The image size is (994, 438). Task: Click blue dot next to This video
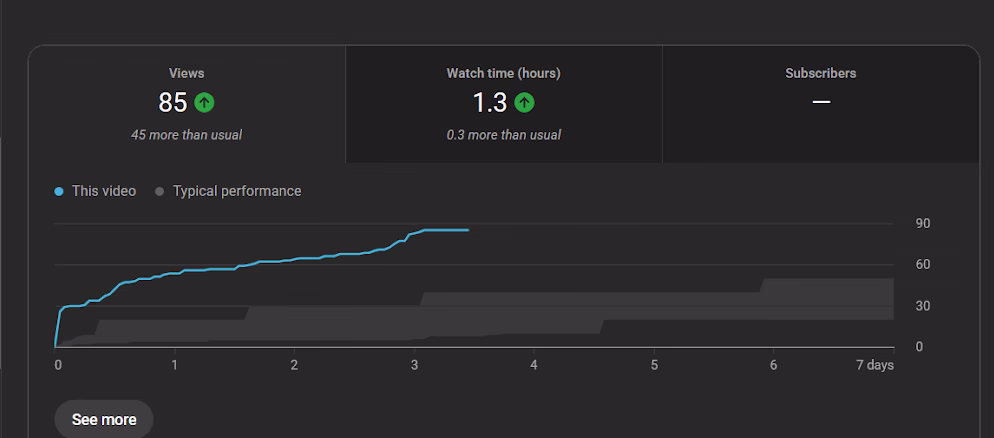tap(59, 191)
